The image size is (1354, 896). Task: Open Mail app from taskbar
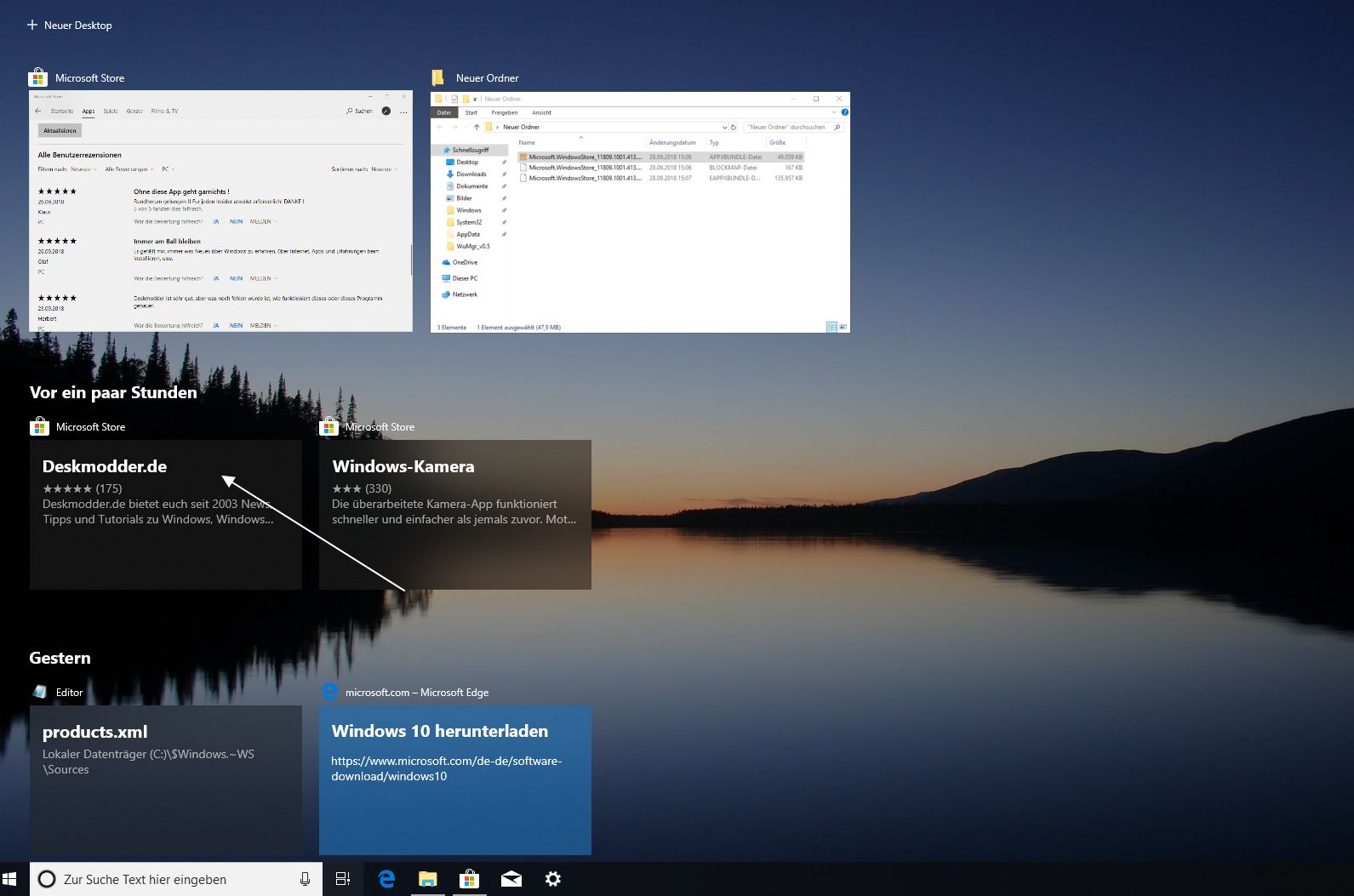click(x=511, y=879)
